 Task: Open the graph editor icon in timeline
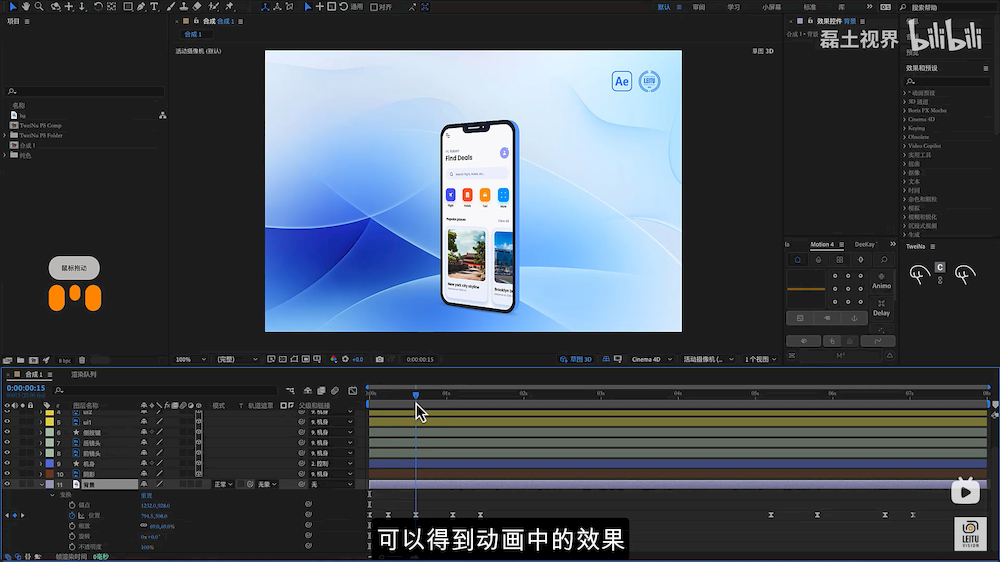353,390
